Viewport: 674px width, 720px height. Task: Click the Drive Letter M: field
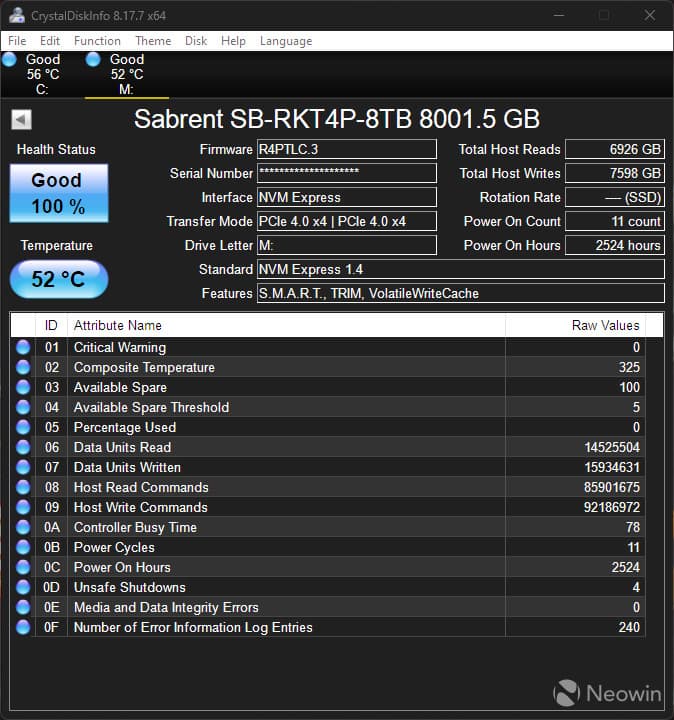[x=347, y=245]
